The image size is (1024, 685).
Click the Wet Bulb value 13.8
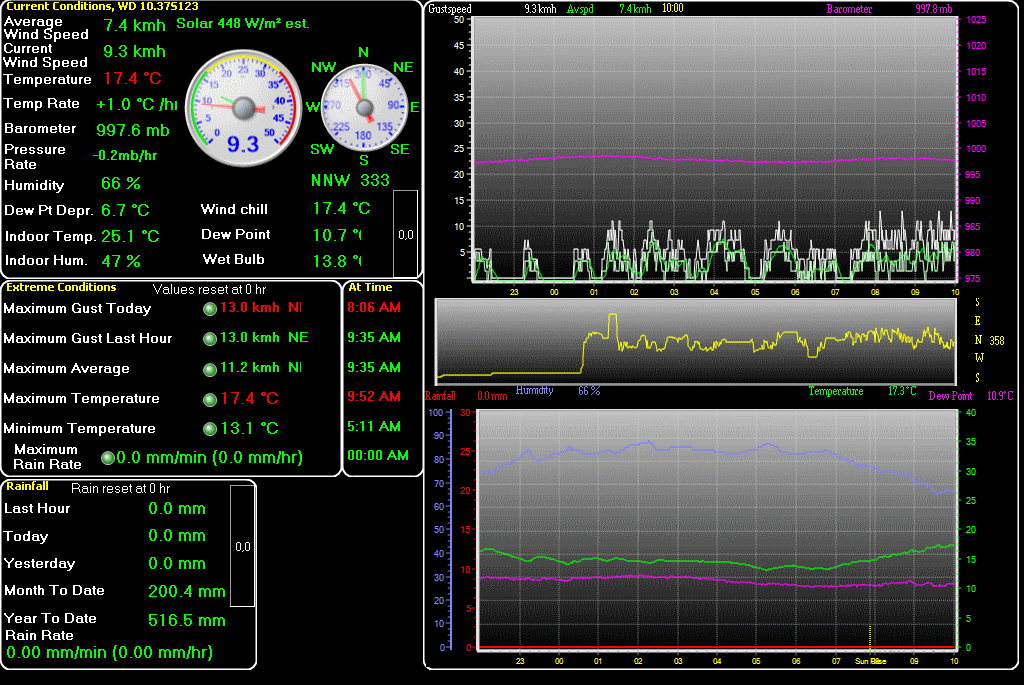337,261
